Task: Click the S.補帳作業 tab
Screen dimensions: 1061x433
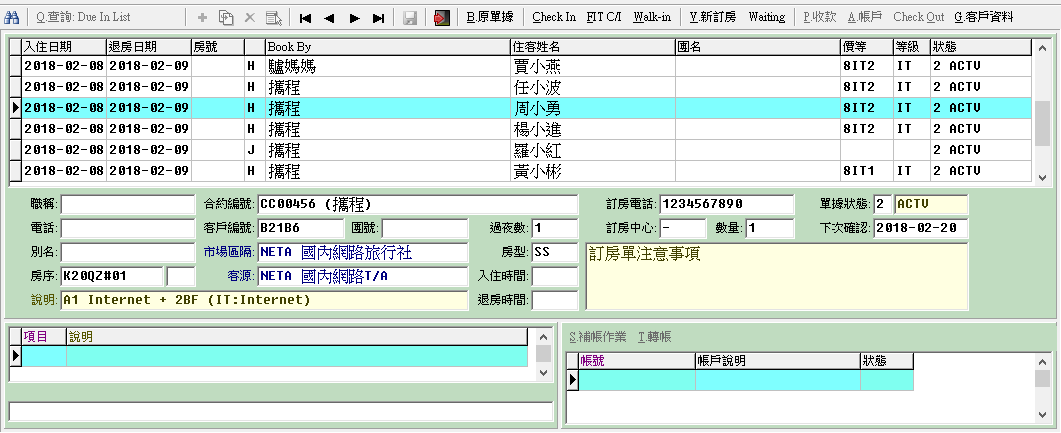Action: click(599, 337)
